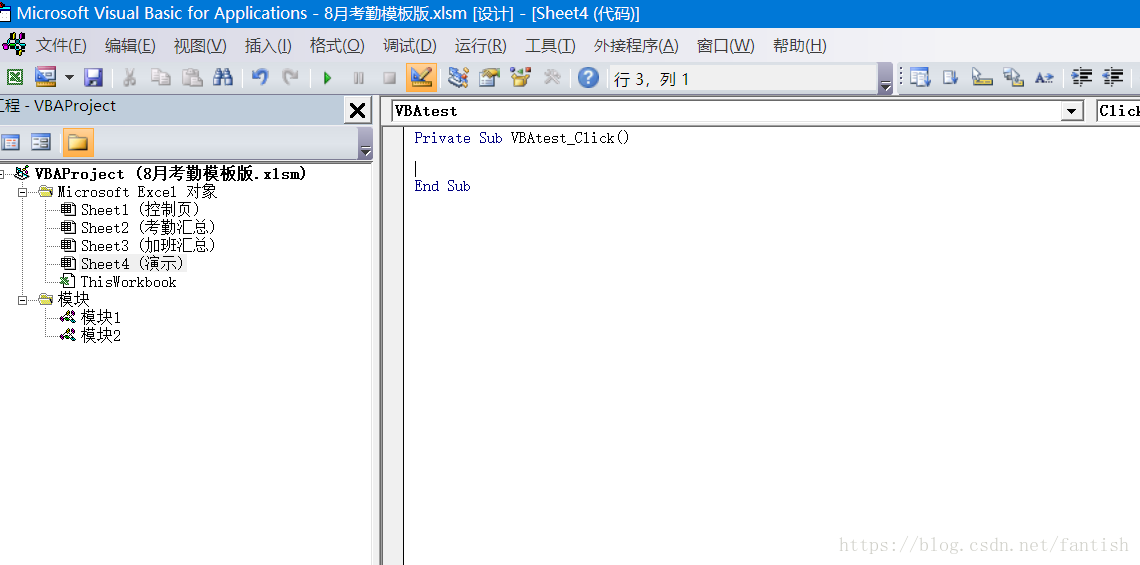
Task: Click the End Sub code line
Action: coord(442,186)
